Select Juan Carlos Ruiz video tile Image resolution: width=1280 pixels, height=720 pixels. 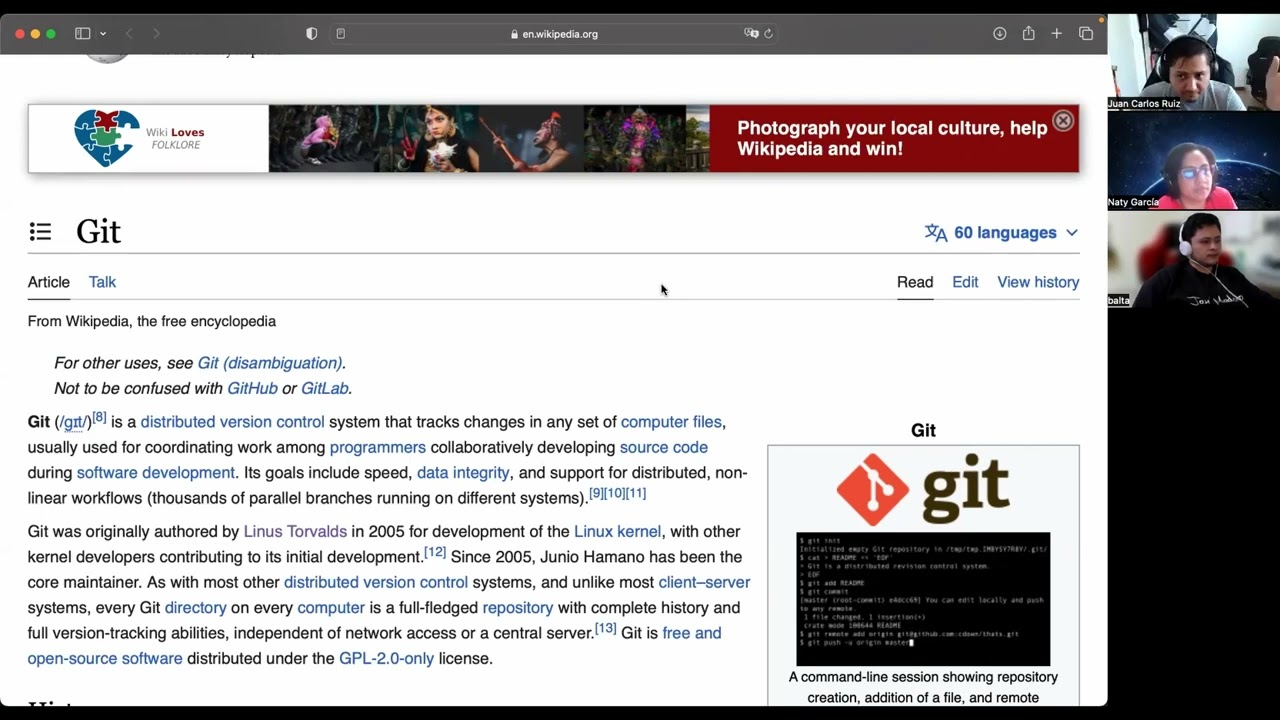pyautogui.click(x=1194, y=62)
